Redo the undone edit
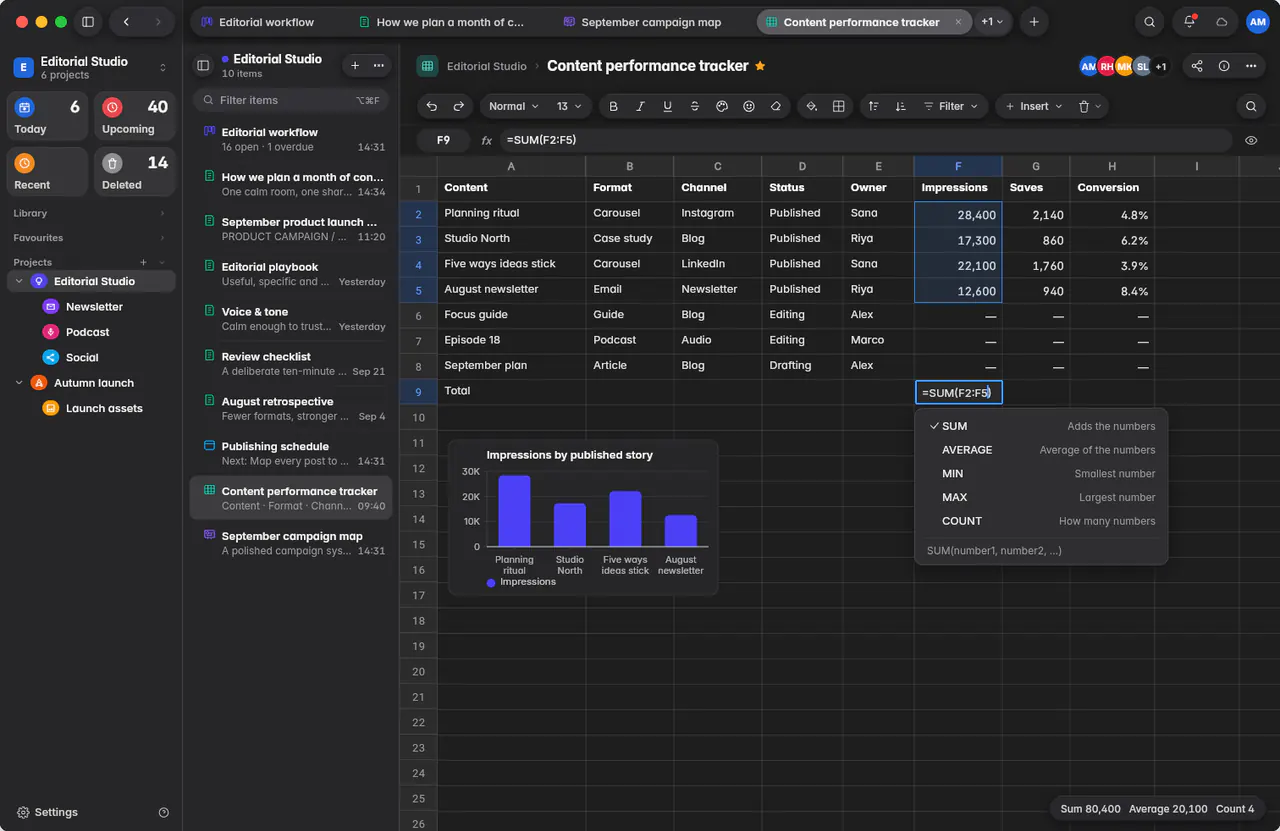This screenshot has height=831, width=1280. tap(459, 106)
